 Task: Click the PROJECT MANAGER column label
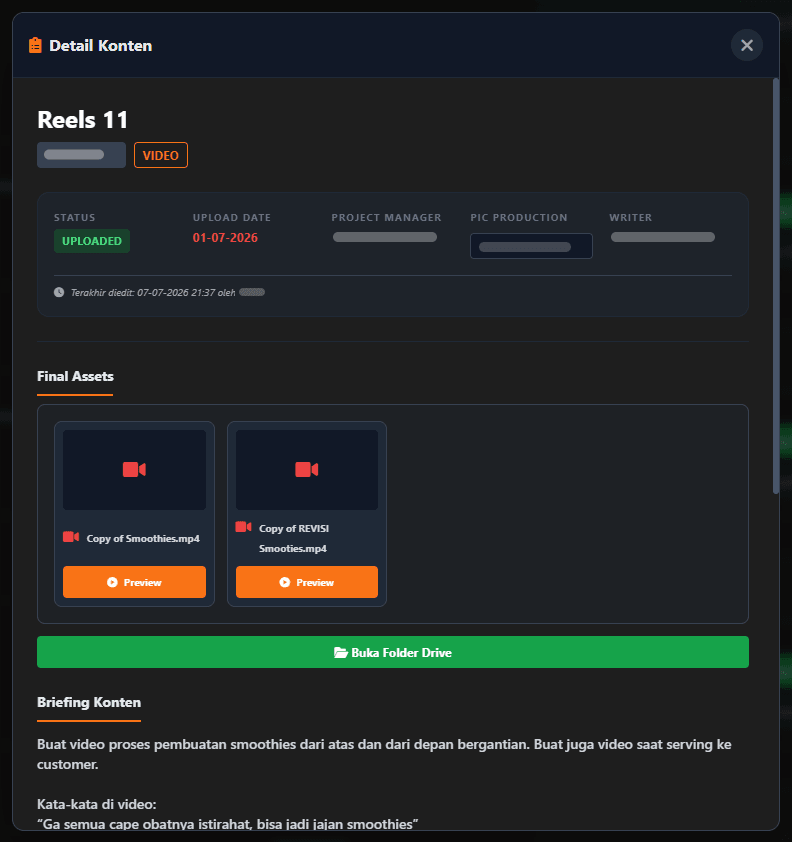pos(386,217)
